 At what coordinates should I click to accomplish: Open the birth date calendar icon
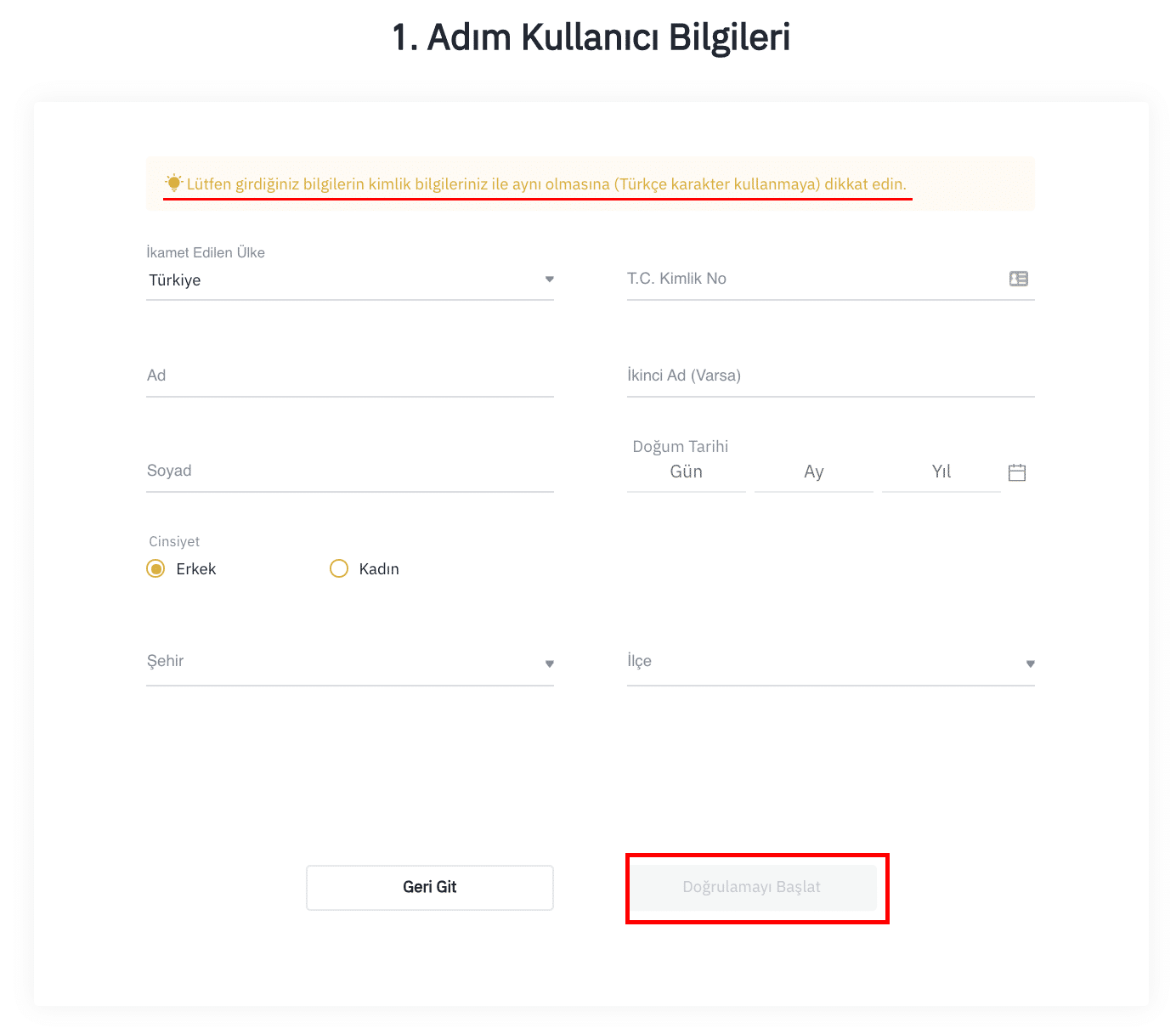click(x=1017, y=472)
